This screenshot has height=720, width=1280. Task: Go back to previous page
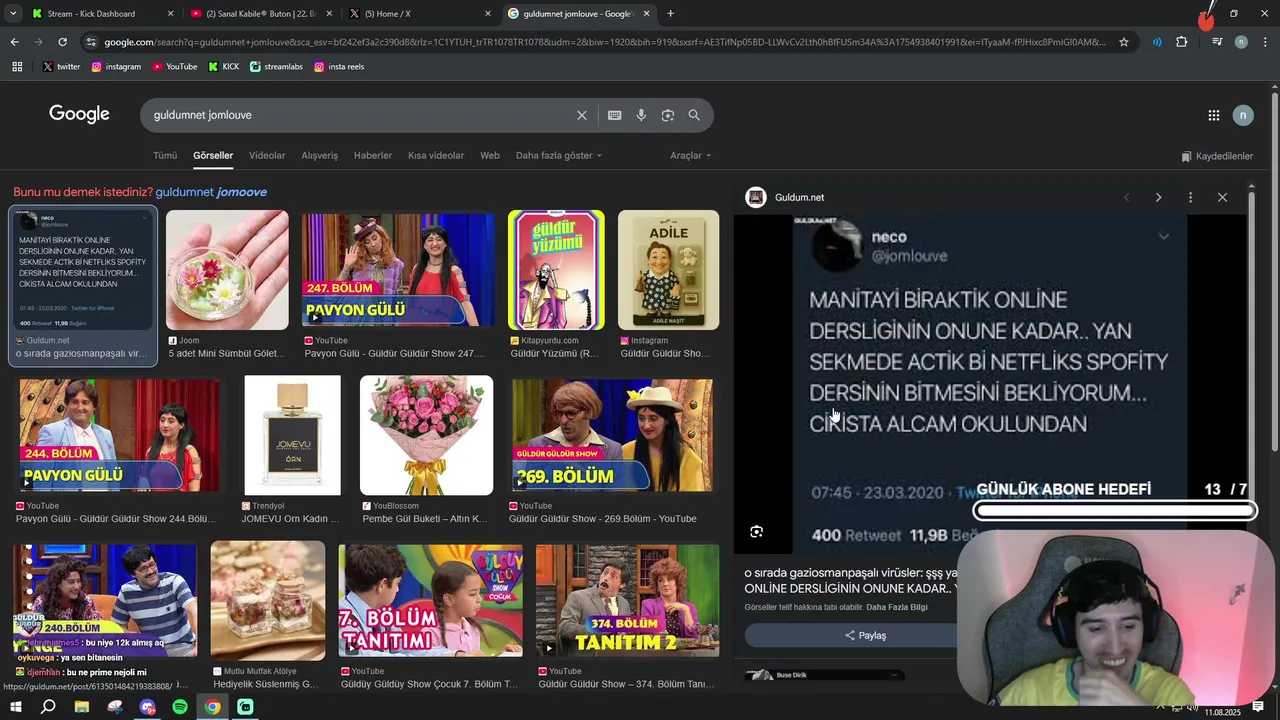pos(14,42)
